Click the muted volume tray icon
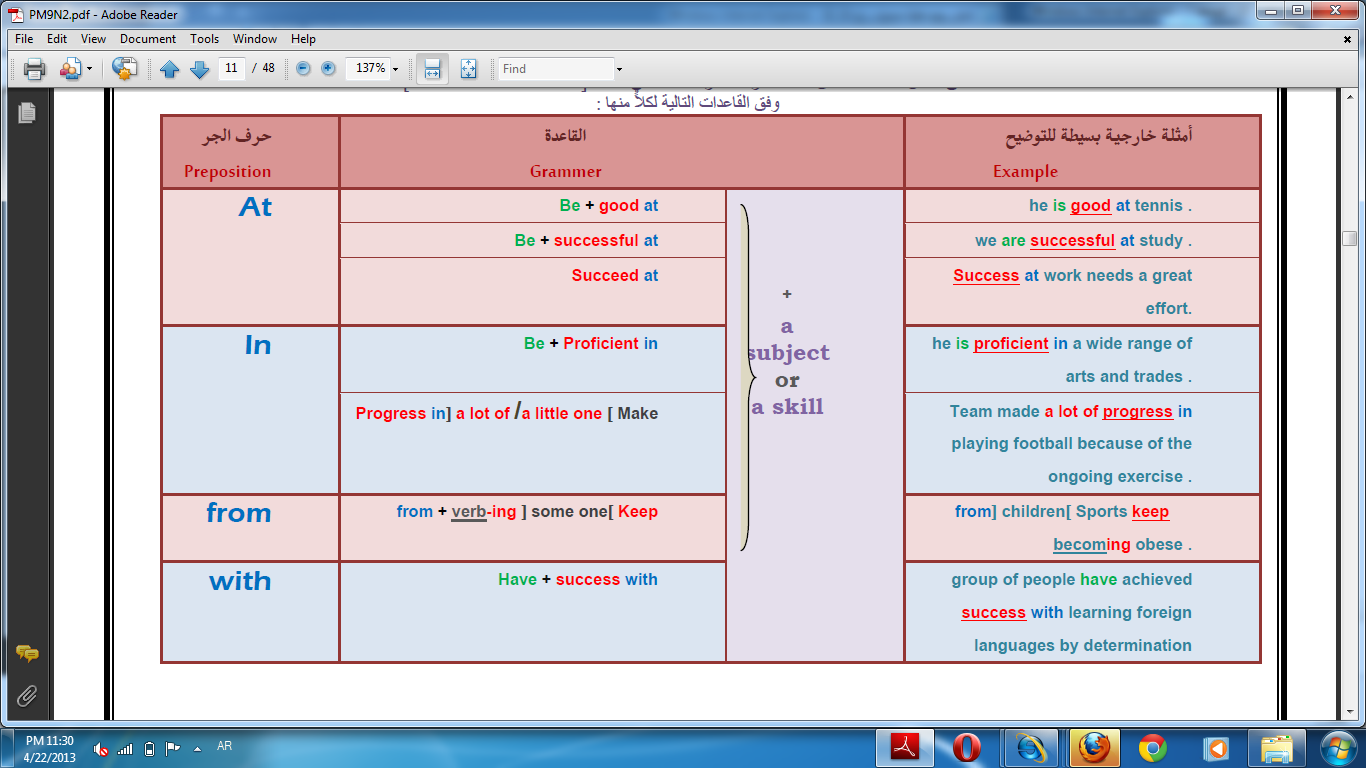 click(x=101, y=748)
